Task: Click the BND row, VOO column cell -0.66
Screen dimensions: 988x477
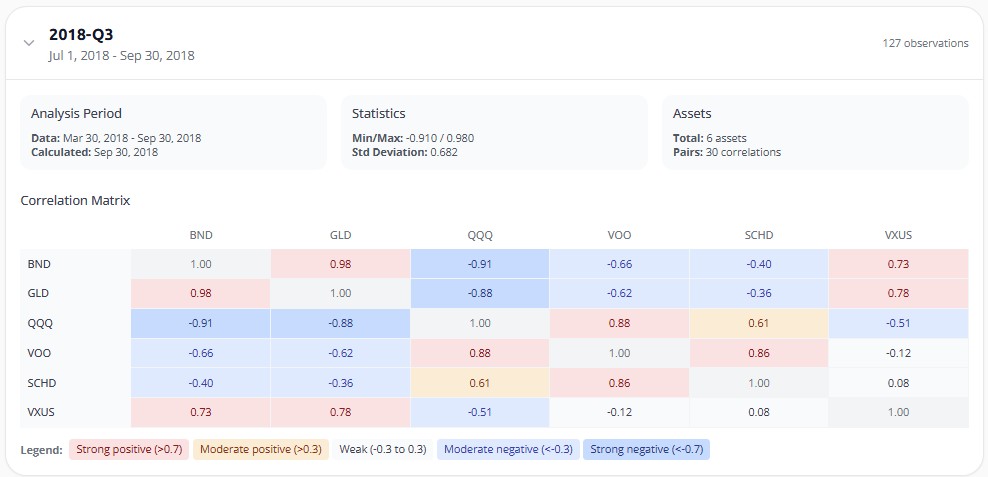Action: (619, 264)
